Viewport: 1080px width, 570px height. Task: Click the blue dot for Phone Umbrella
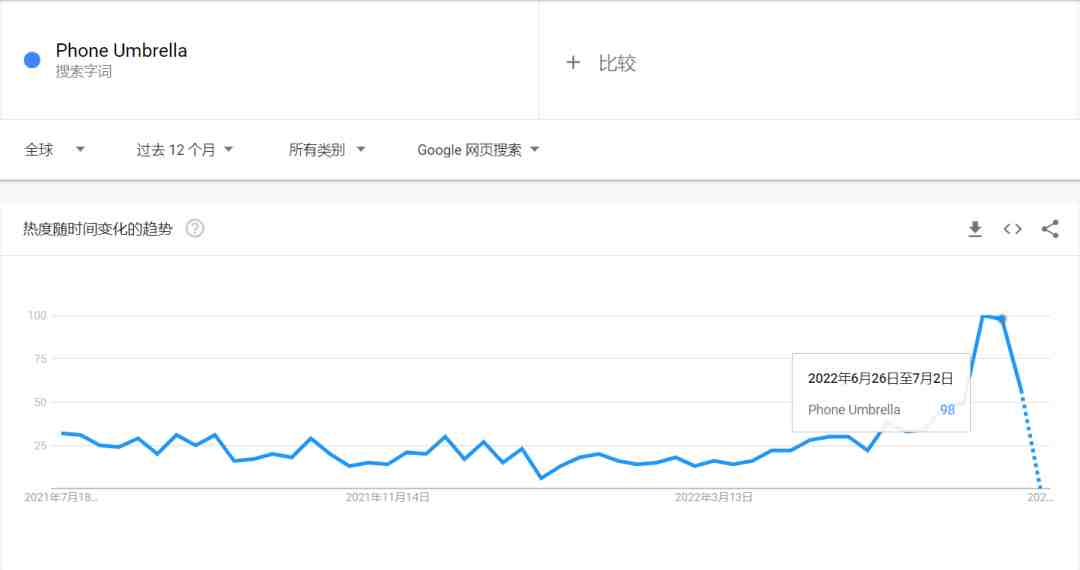point(32,61)
